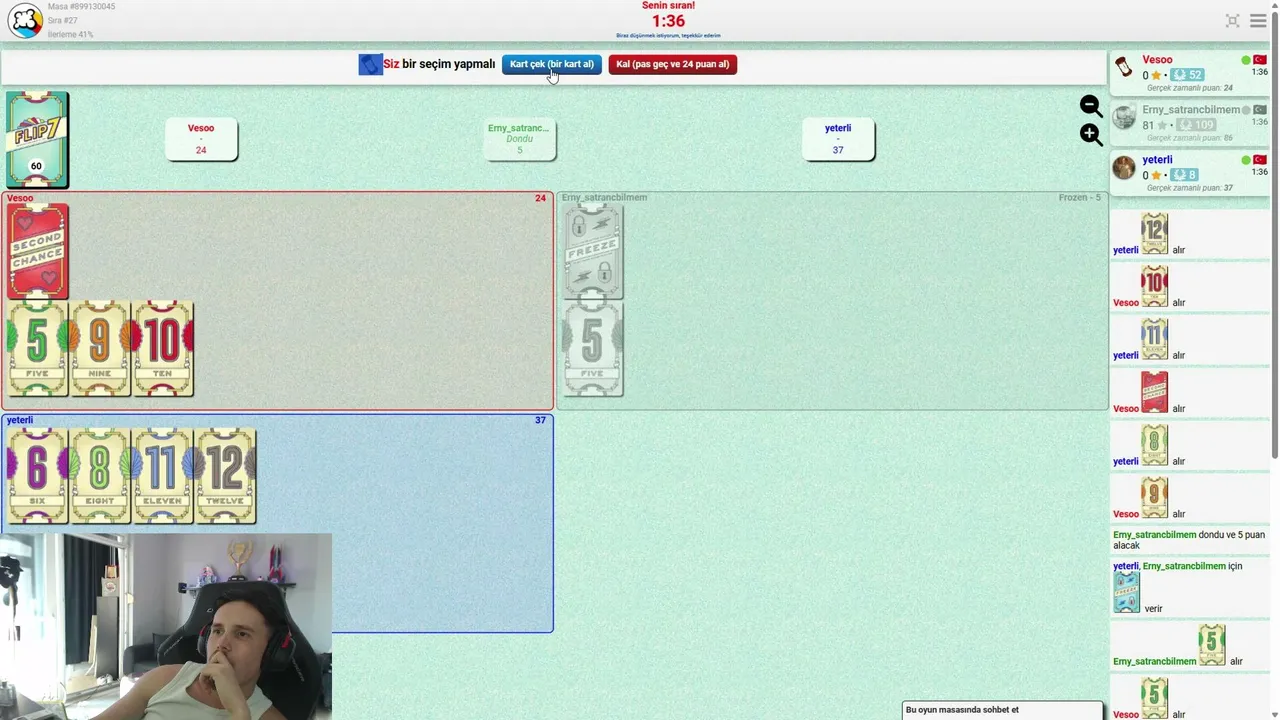Click the Second Chance card icon in the log
The height and width of the screenshot is (720, 1280).
[1155, 392]
